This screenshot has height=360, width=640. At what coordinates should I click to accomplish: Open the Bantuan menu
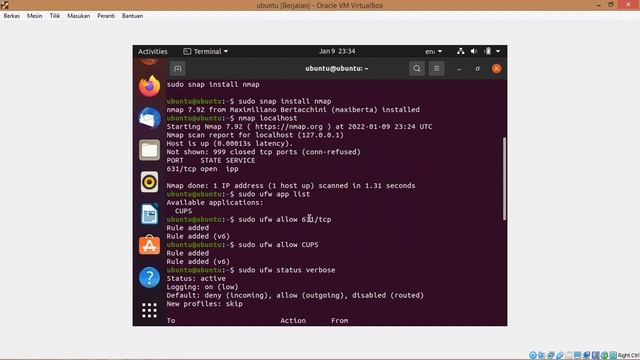click(x=132, y=16)
